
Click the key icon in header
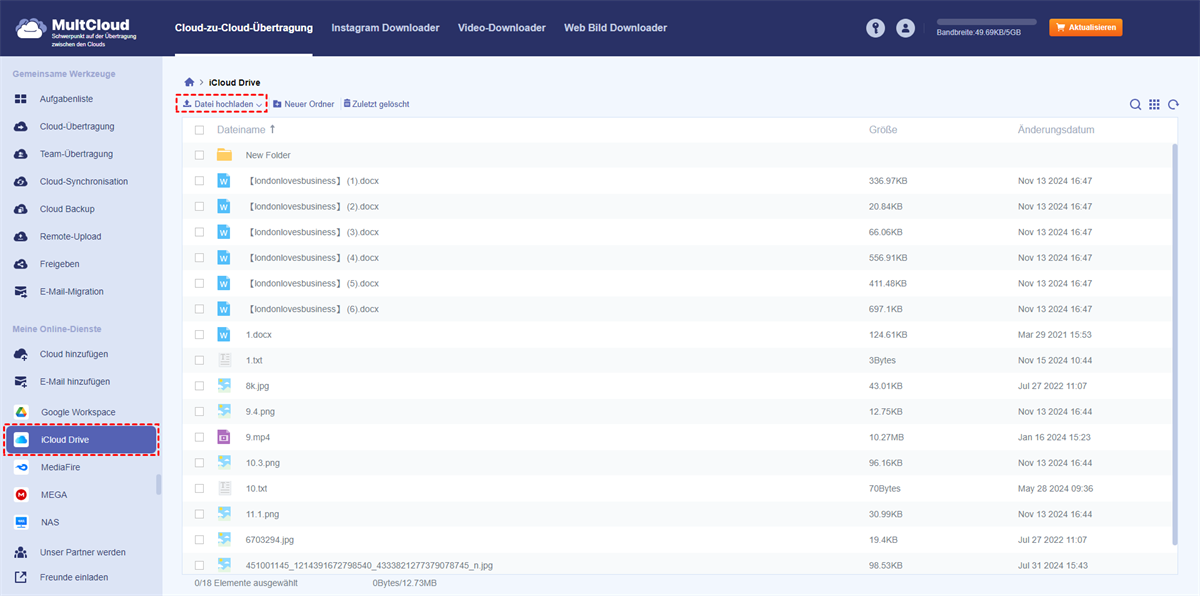pos(876,29)
